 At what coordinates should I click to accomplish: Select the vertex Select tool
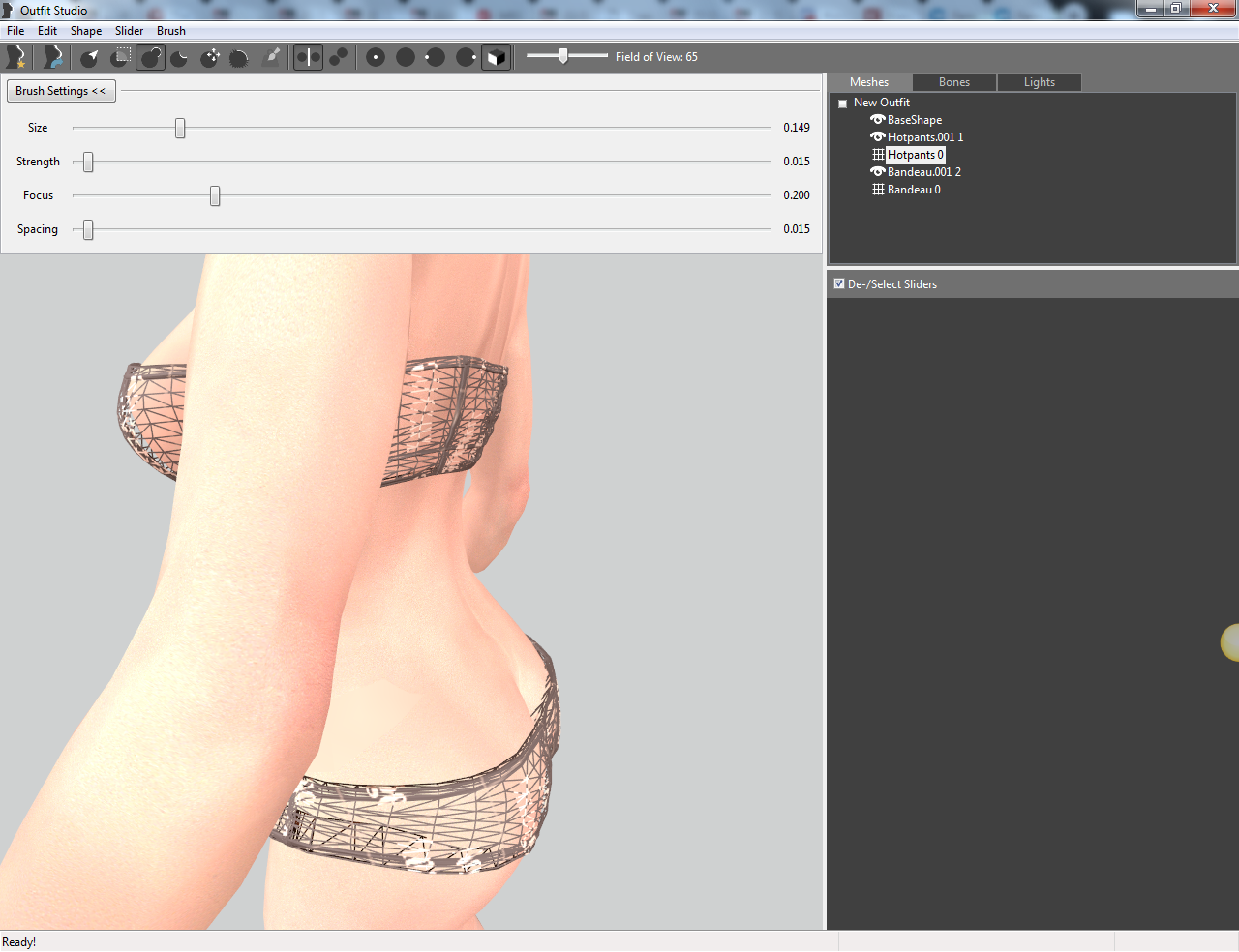point(90,57)
